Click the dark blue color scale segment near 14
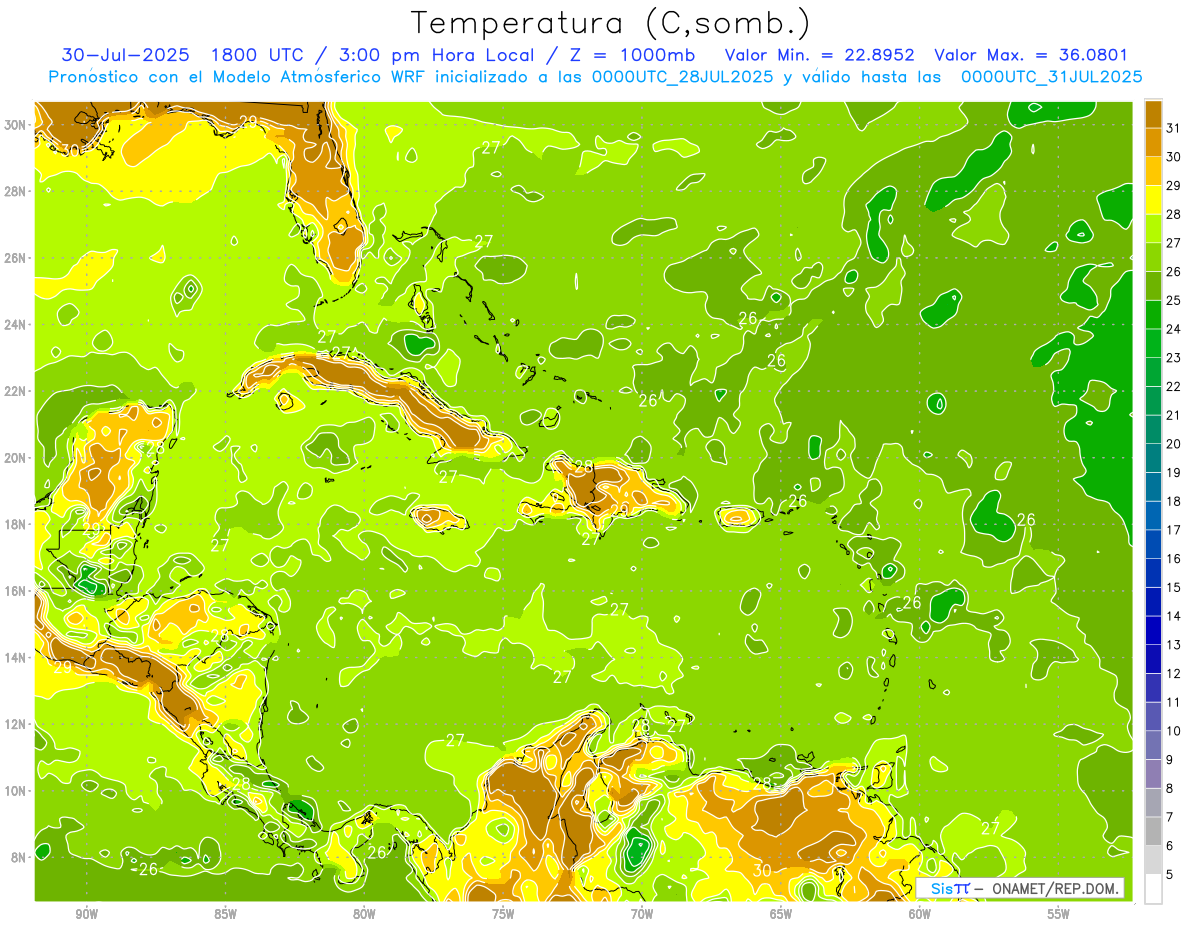 tap(1153, 630)
